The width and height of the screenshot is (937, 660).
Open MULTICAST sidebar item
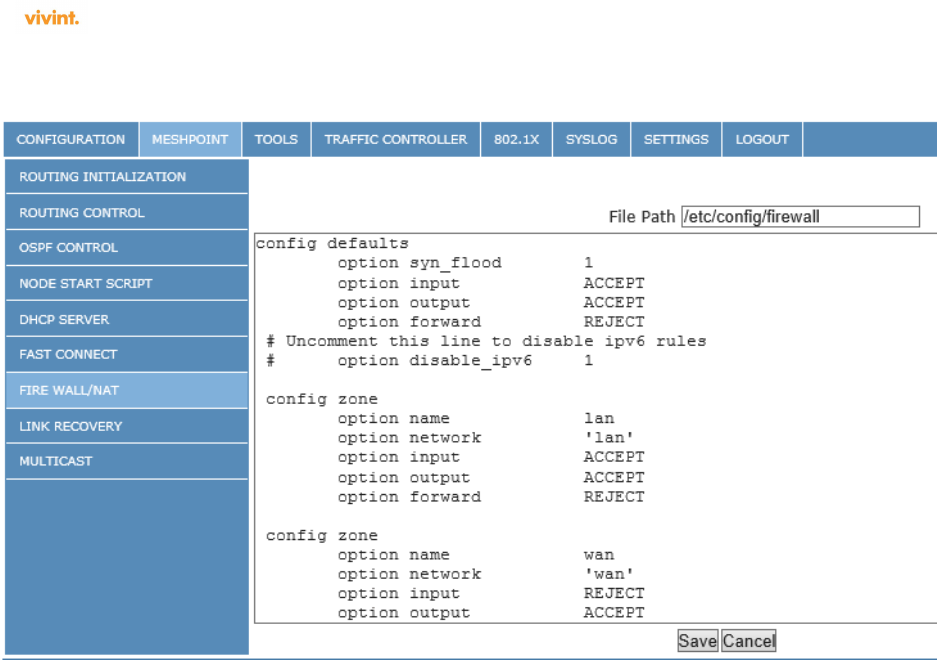[x=127, y=461]
